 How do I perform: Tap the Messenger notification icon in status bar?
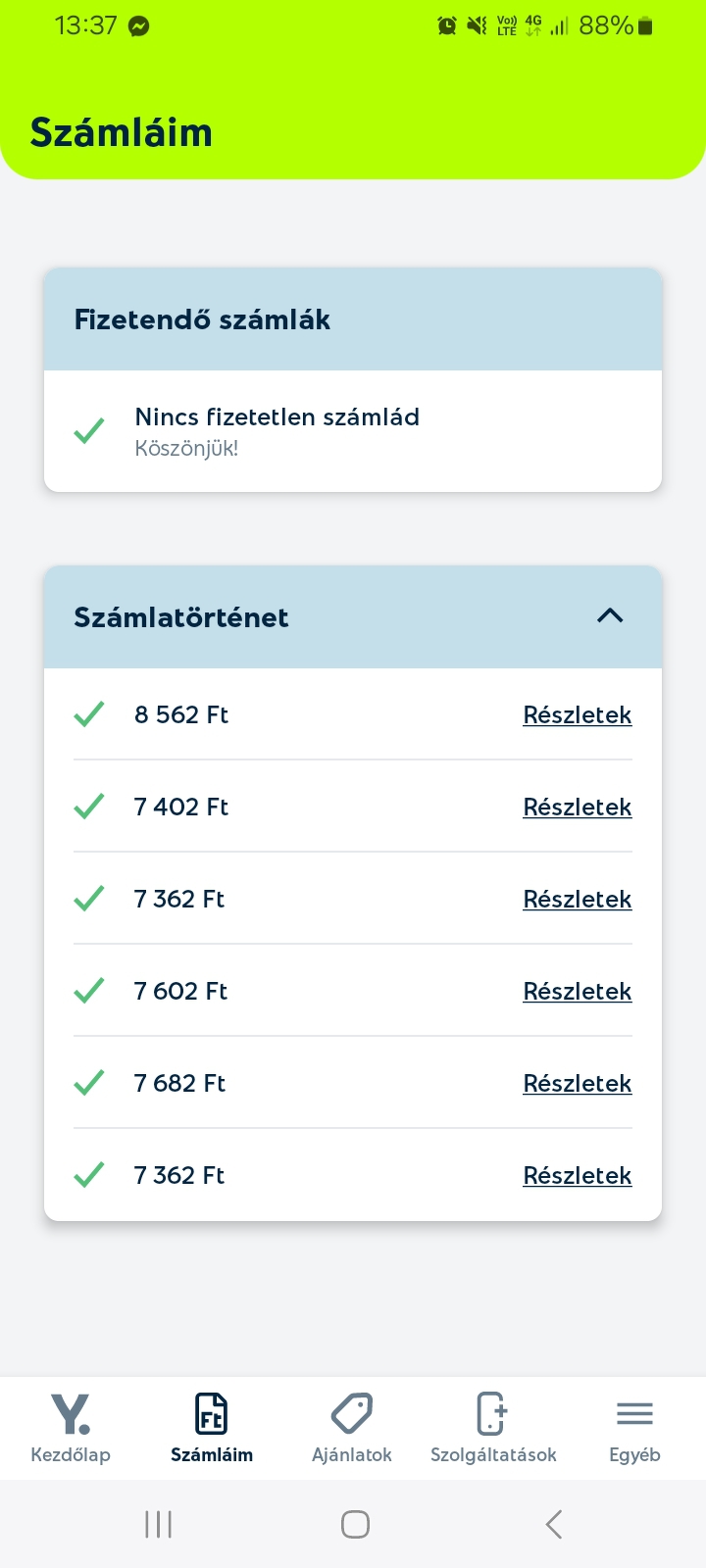[x=139, y=26]
